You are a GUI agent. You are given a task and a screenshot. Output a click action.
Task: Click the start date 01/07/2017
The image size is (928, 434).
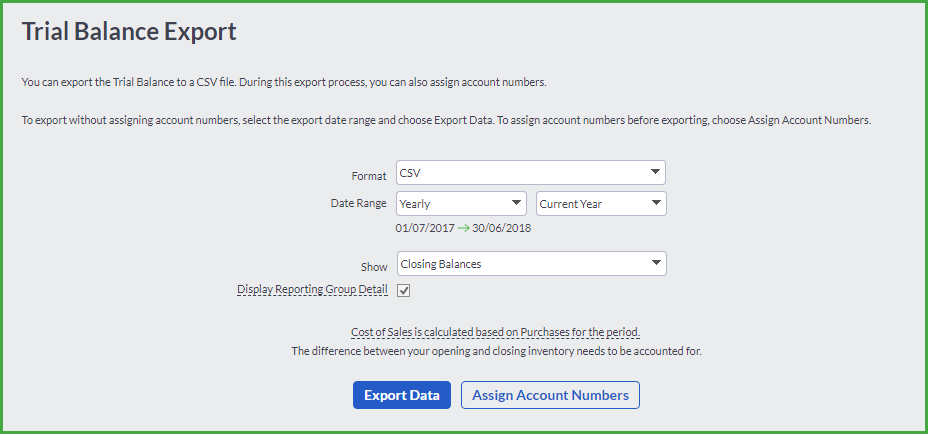(425, 228)
